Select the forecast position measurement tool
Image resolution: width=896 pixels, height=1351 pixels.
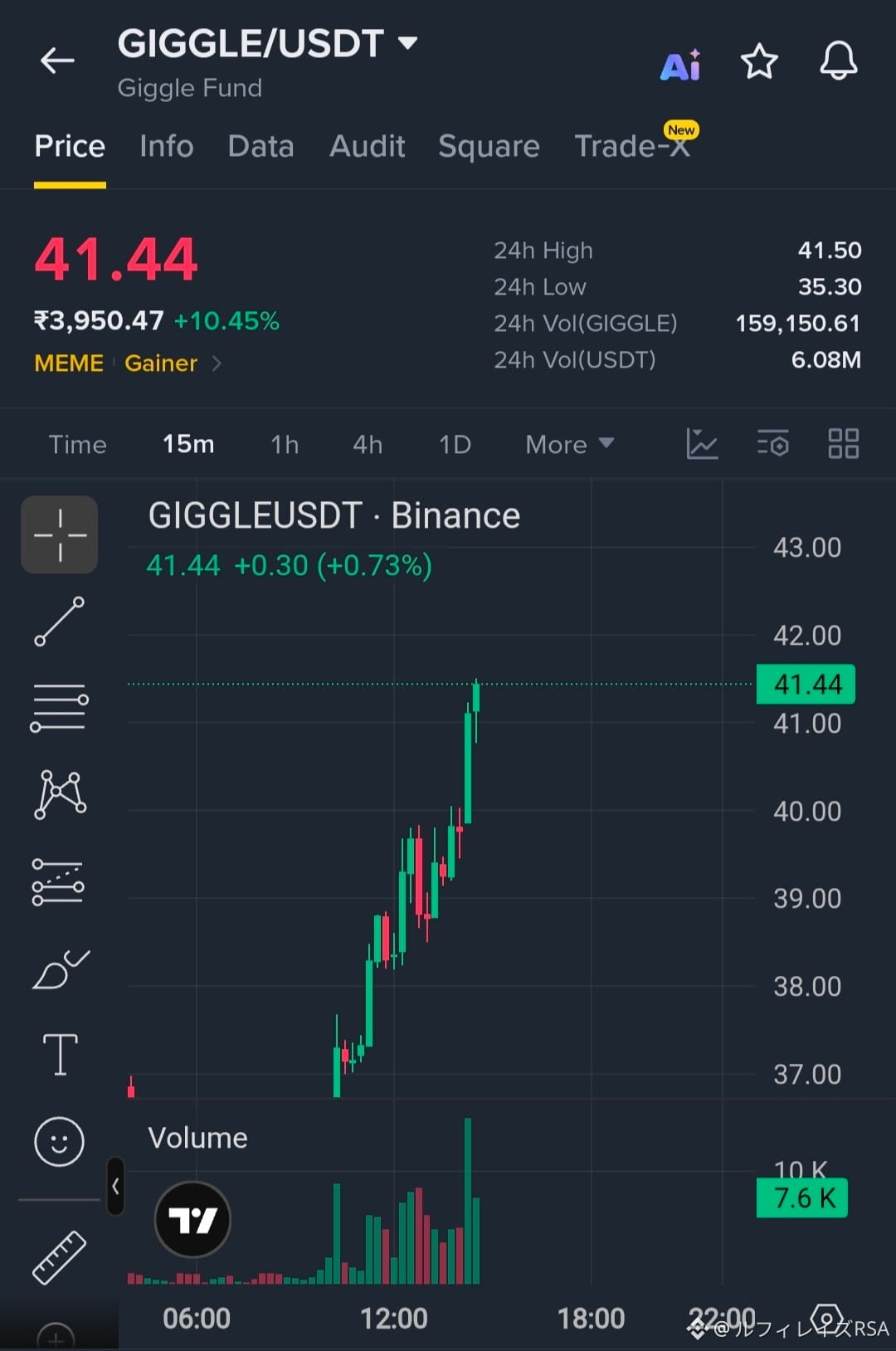(58, 882)
